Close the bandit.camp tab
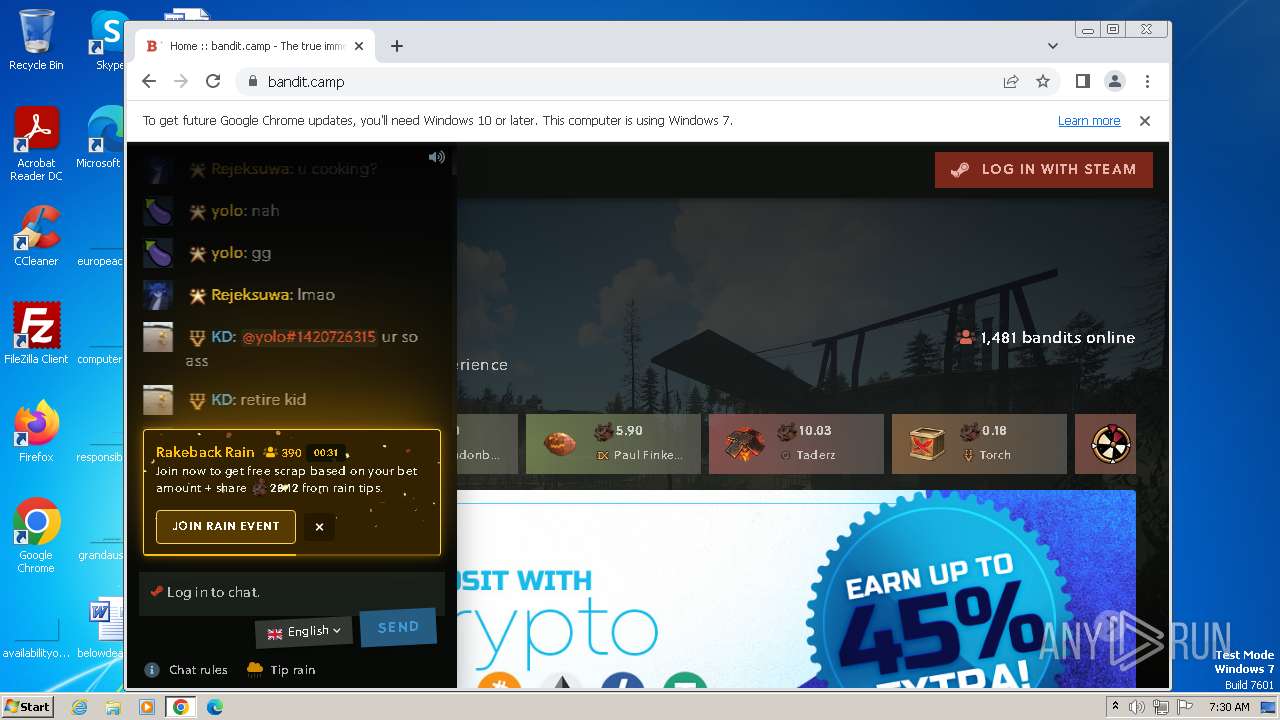The height and width of the screenshot is (720, 1280). pyautogui.click(x=359, y=46)
